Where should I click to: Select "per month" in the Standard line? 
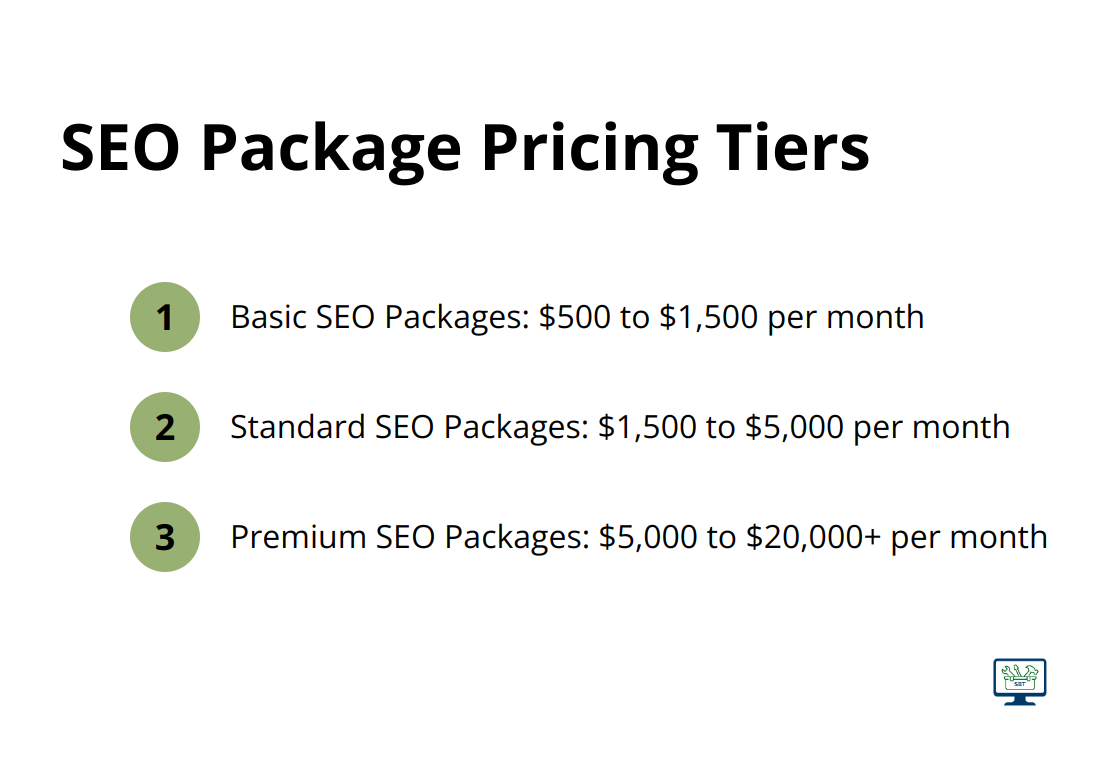pyautogui.click(x=932, y=428)
